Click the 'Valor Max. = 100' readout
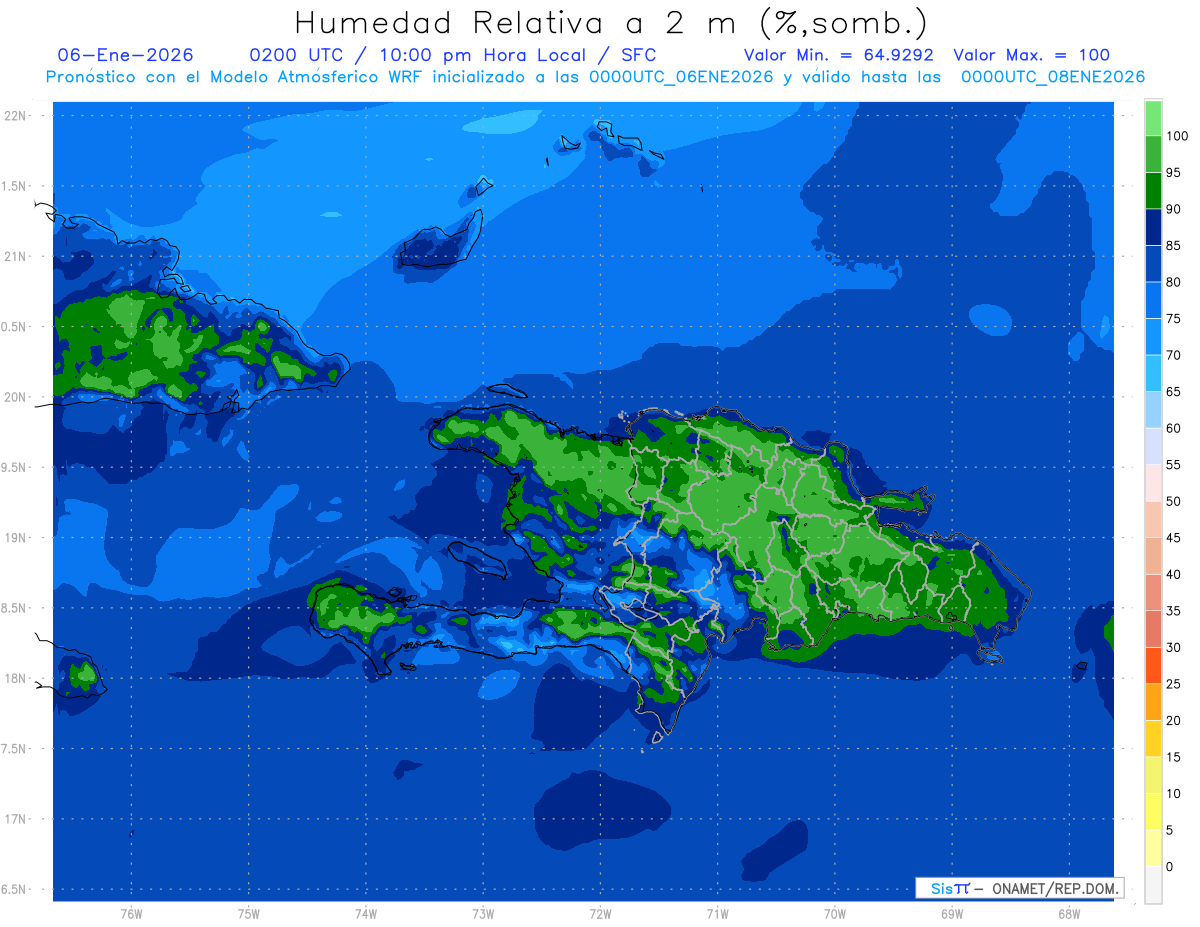Viewport: 1200px width, 927px height. [x=1032, y=55]
